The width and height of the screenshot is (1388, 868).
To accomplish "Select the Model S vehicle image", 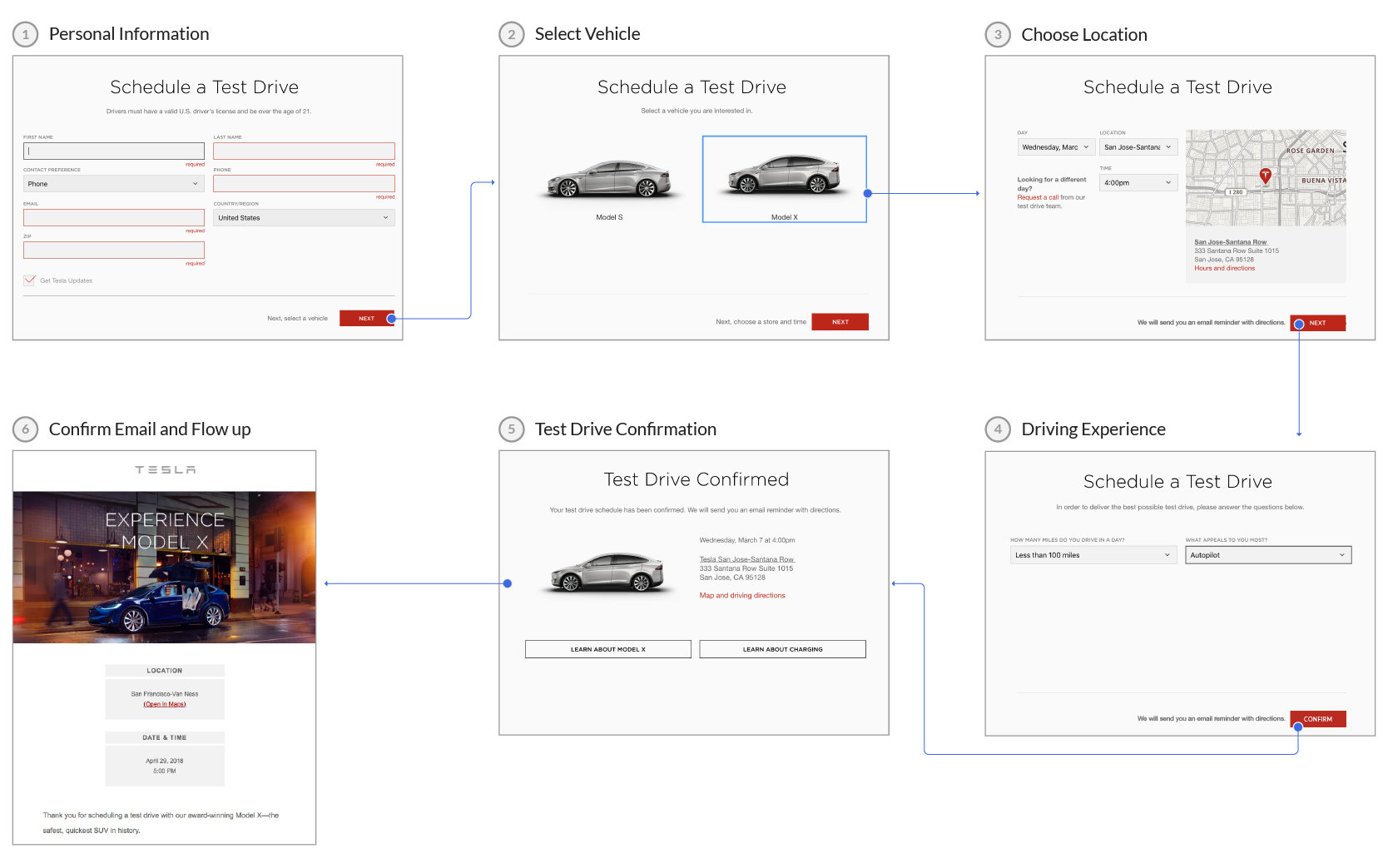I will [610, 178].
